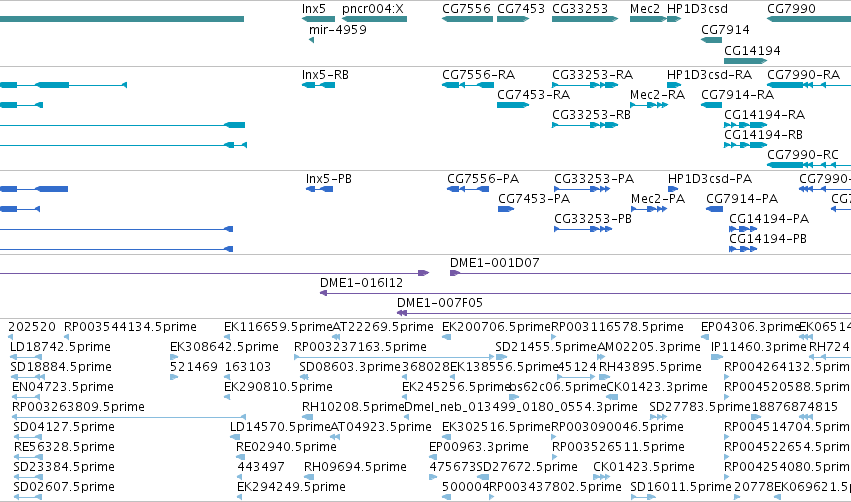851x502 pixels.
Task: Click the LD18742.5prime EST label
Action: point(60,347)
